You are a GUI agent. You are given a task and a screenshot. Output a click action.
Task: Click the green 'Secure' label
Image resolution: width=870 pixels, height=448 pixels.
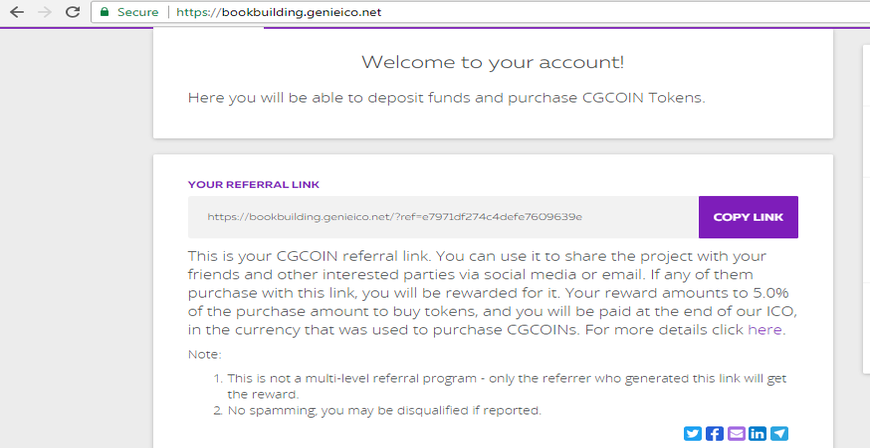click(x=138, y=12)
